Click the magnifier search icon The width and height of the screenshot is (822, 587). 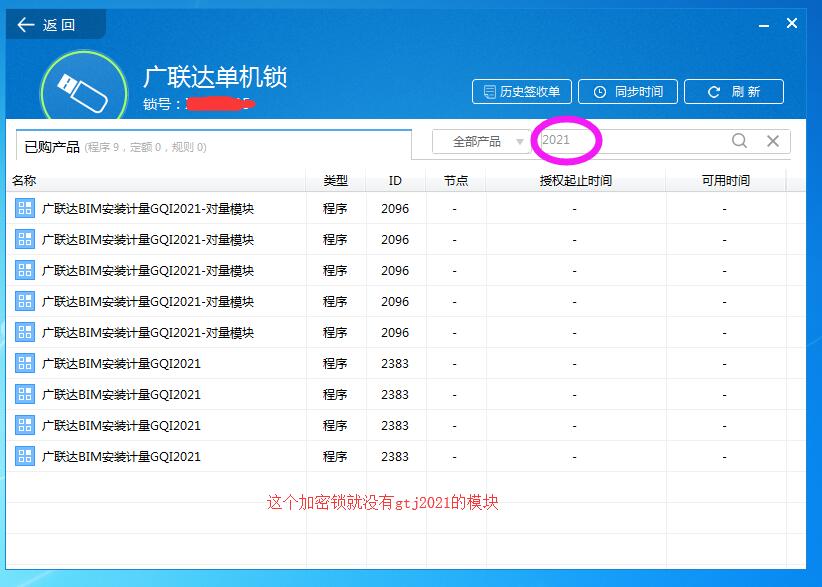739,140
